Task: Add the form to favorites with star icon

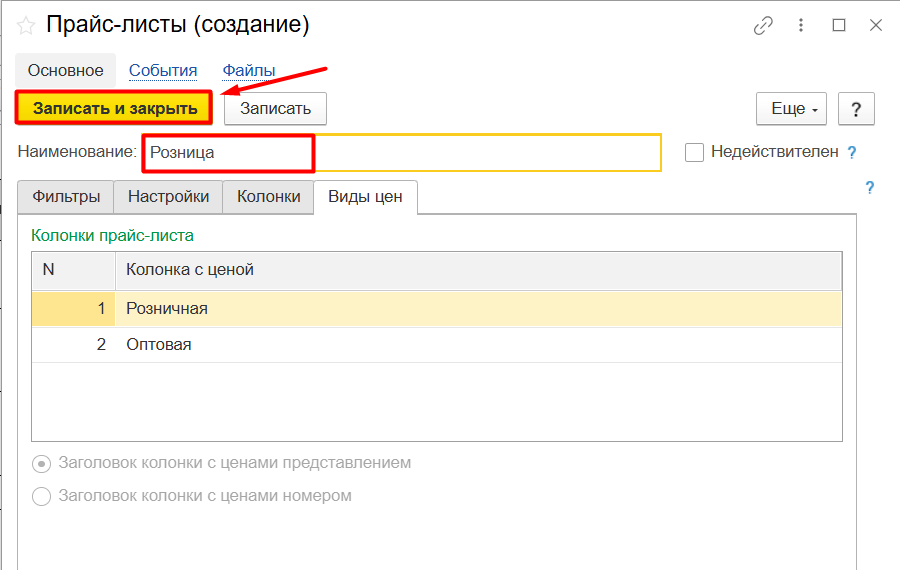Action: (x=26, y=25)
